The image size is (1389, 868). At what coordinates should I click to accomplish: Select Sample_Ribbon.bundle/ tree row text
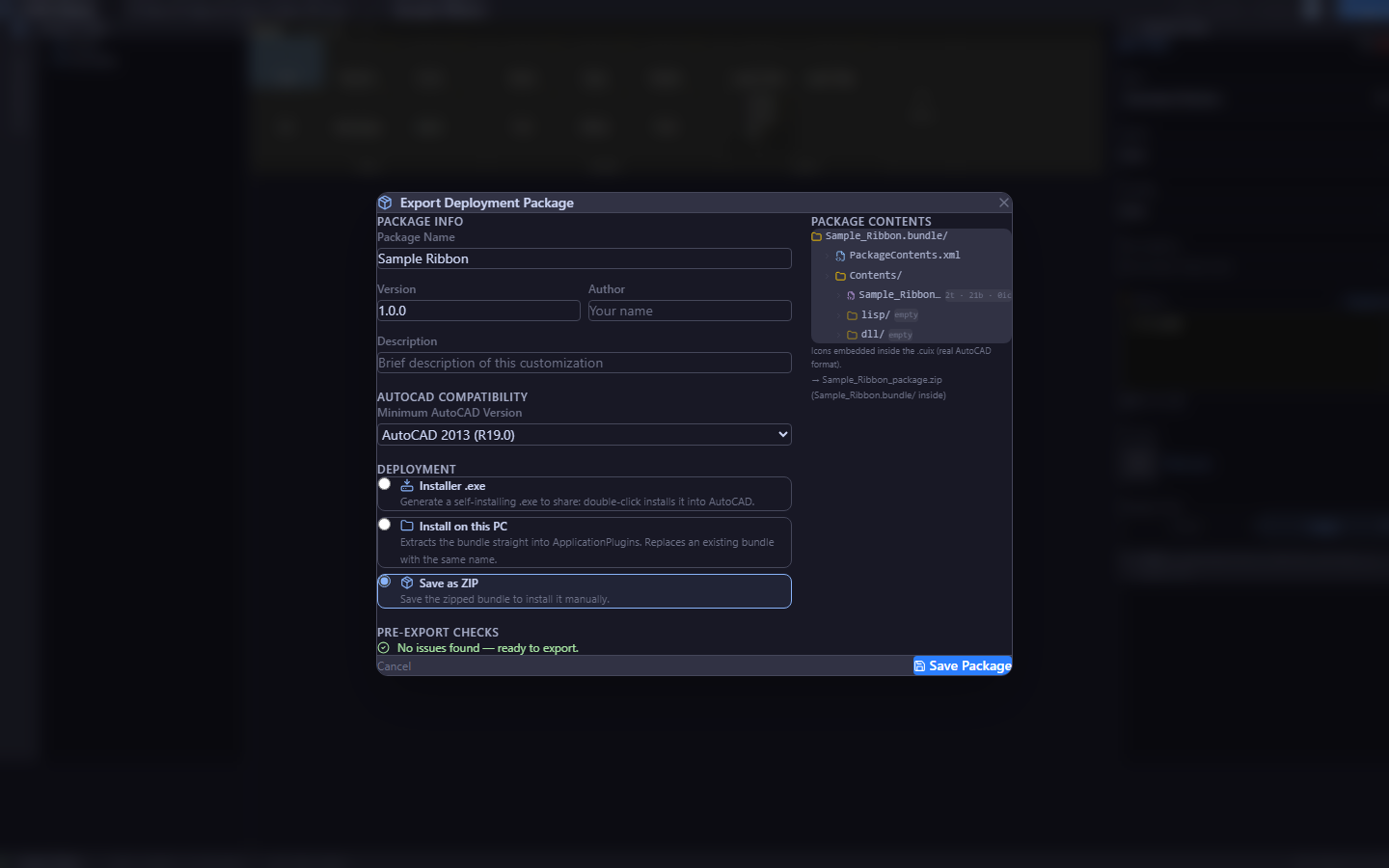point(886,236)
